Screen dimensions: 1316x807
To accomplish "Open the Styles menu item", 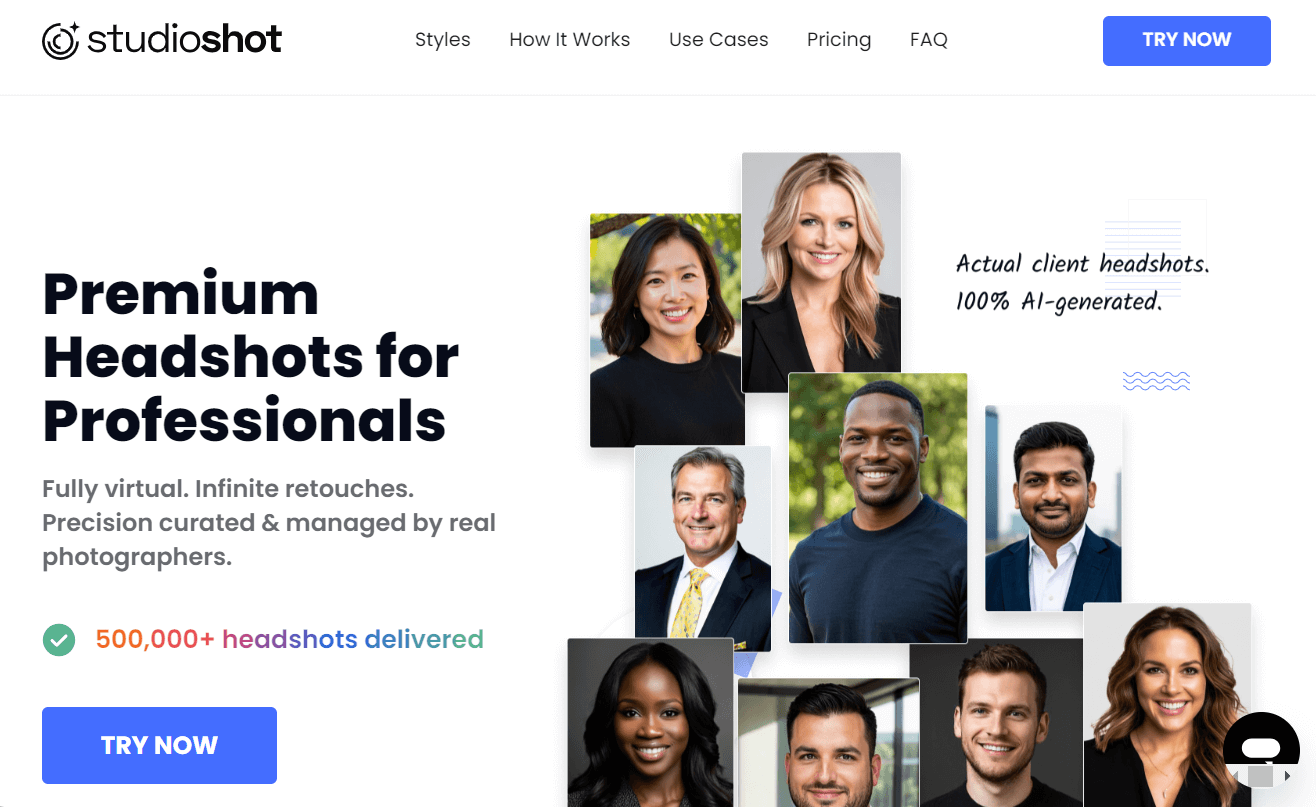I will pyautogui.click(x=443, y=40).
